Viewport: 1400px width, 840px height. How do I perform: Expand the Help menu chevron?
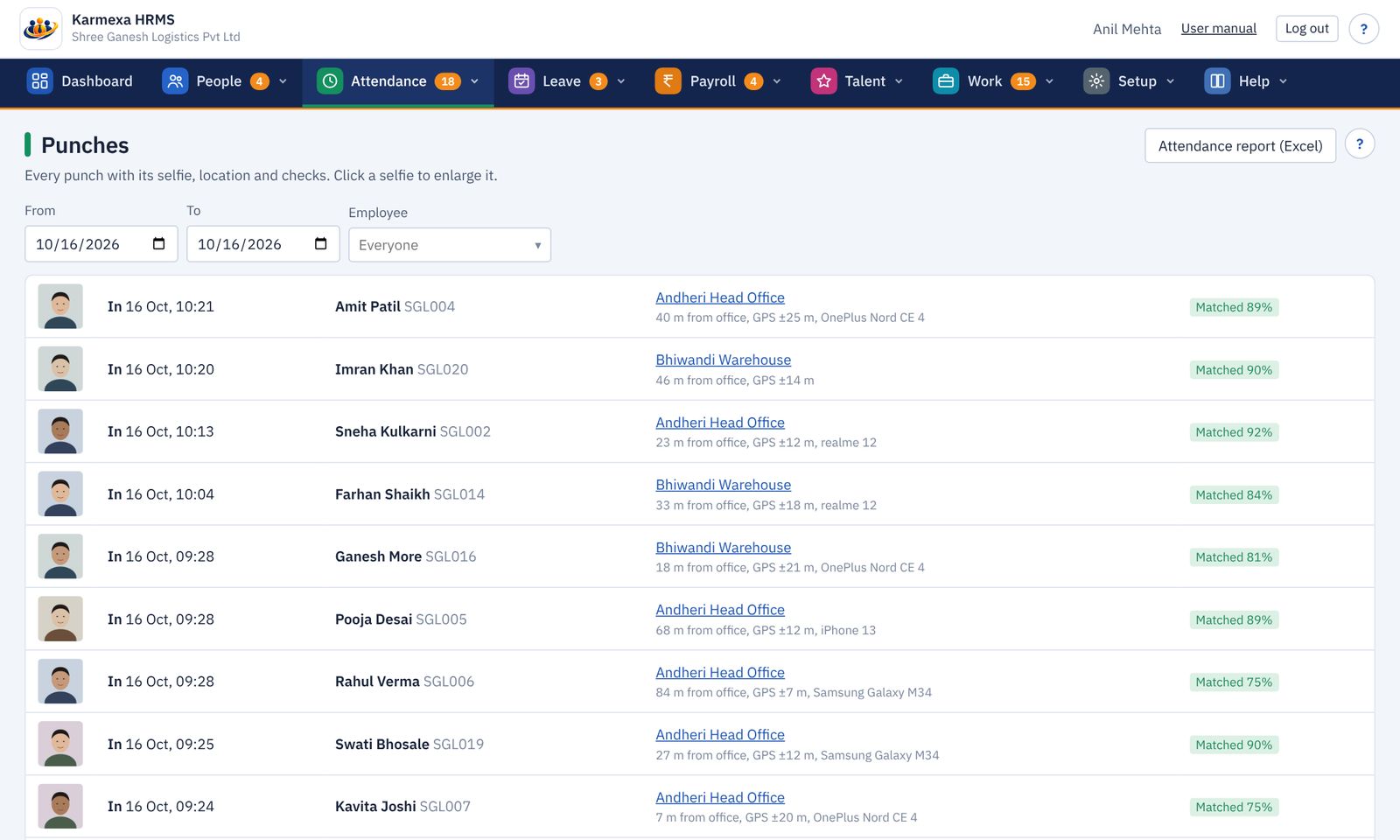pyautogui.click(x=1284, y=81)
